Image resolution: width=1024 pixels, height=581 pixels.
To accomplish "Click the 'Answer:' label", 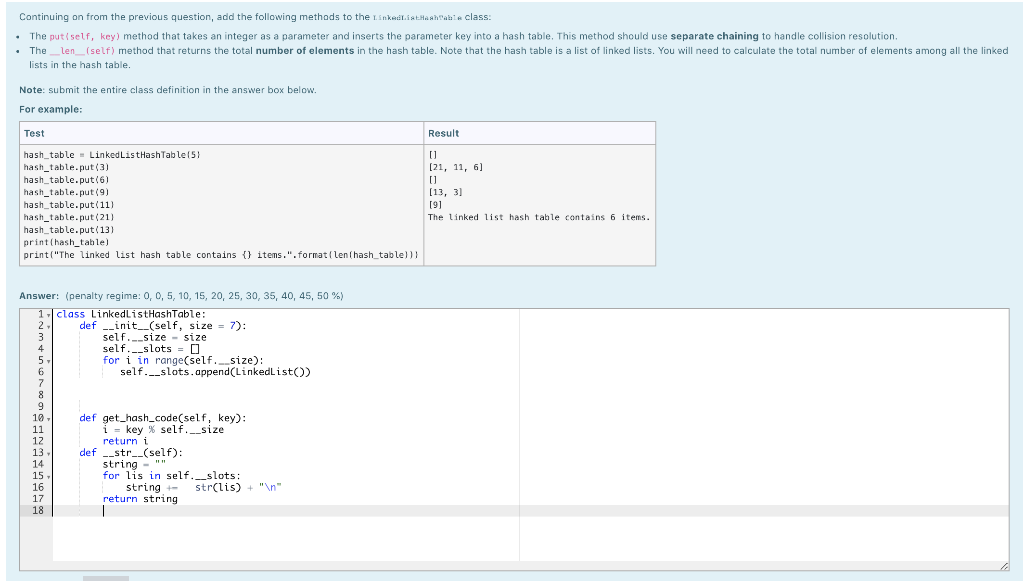I will (39, 296).
